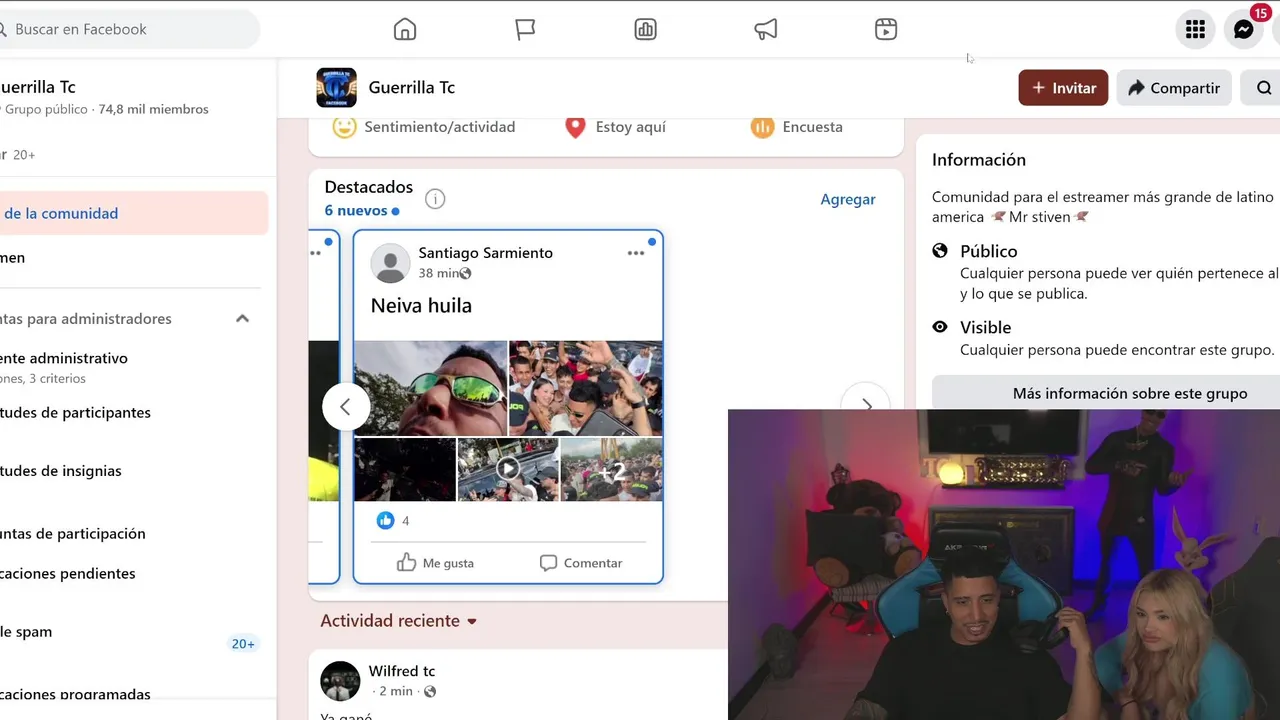
Task: Open Santiago Sarmiento's profile avatar
Action: click(390, 263)
